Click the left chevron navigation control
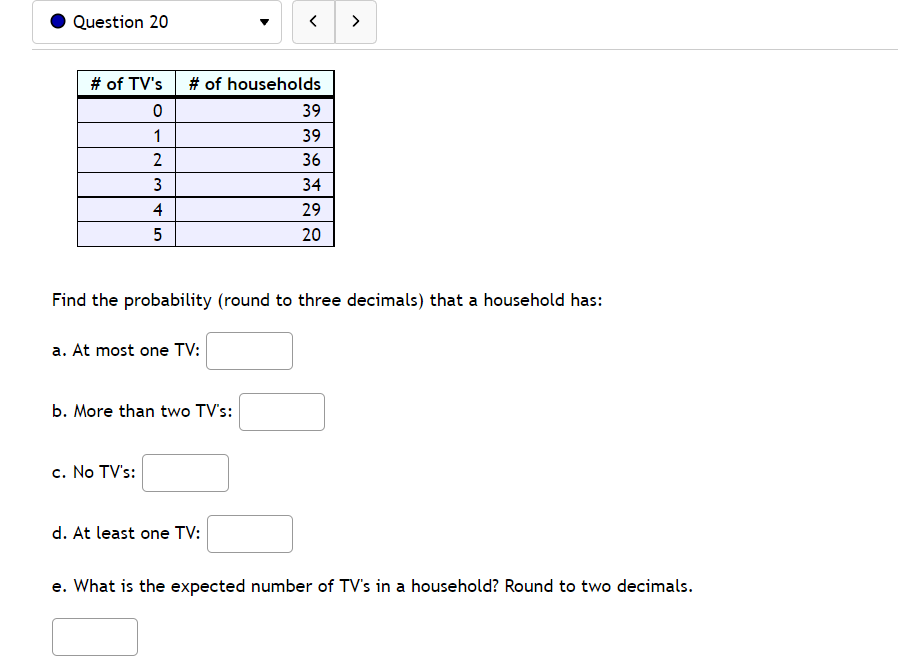The height and width of the screenshot is (670, 898). [x=313, y=21]
